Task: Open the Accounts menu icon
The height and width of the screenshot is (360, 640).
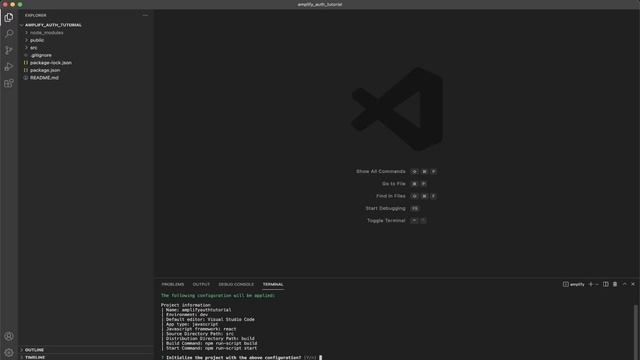Action: [x=9, y=336]
